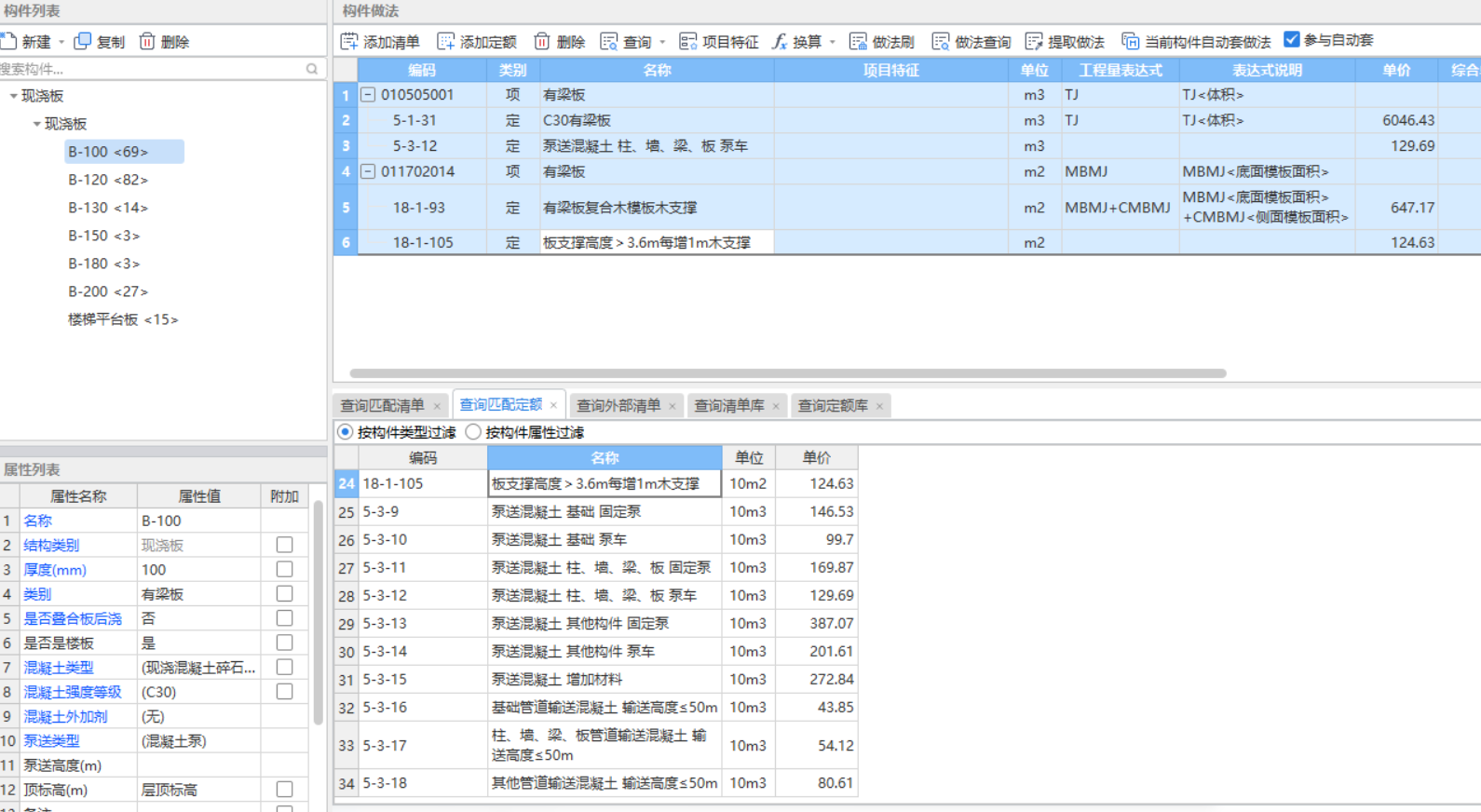Select component B-100 <69>
The image size is (1481, 812).
coord(108,152)
